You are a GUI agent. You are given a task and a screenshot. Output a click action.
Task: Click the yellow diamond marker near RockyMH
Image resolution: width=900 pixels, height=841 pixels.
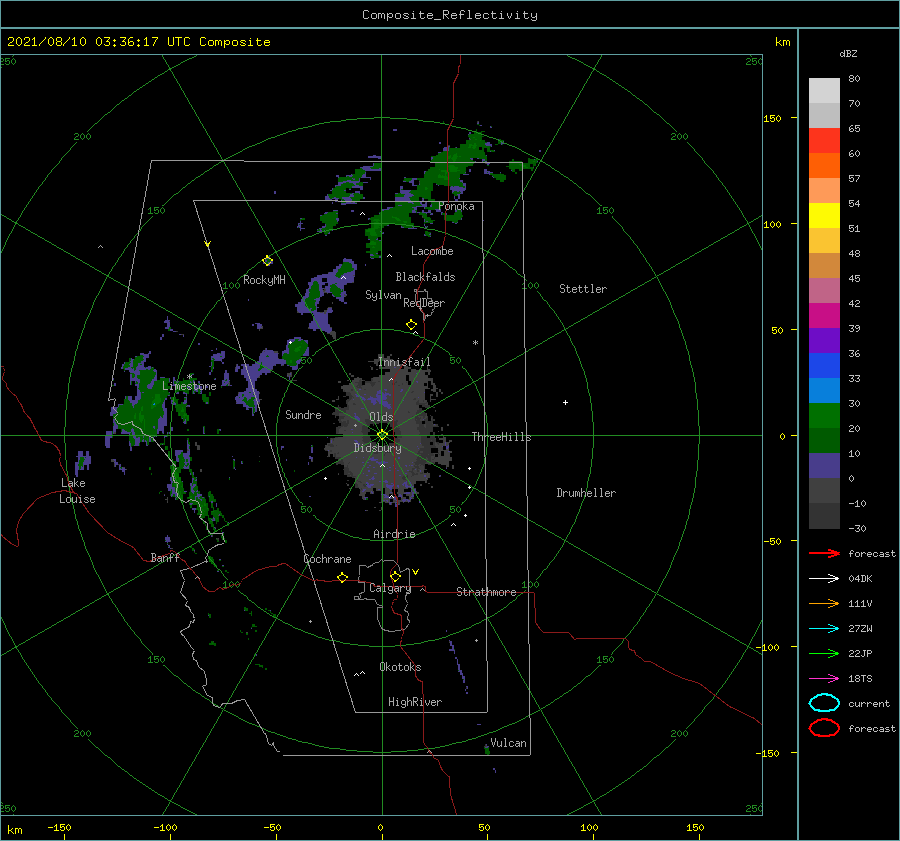(267, 261)
